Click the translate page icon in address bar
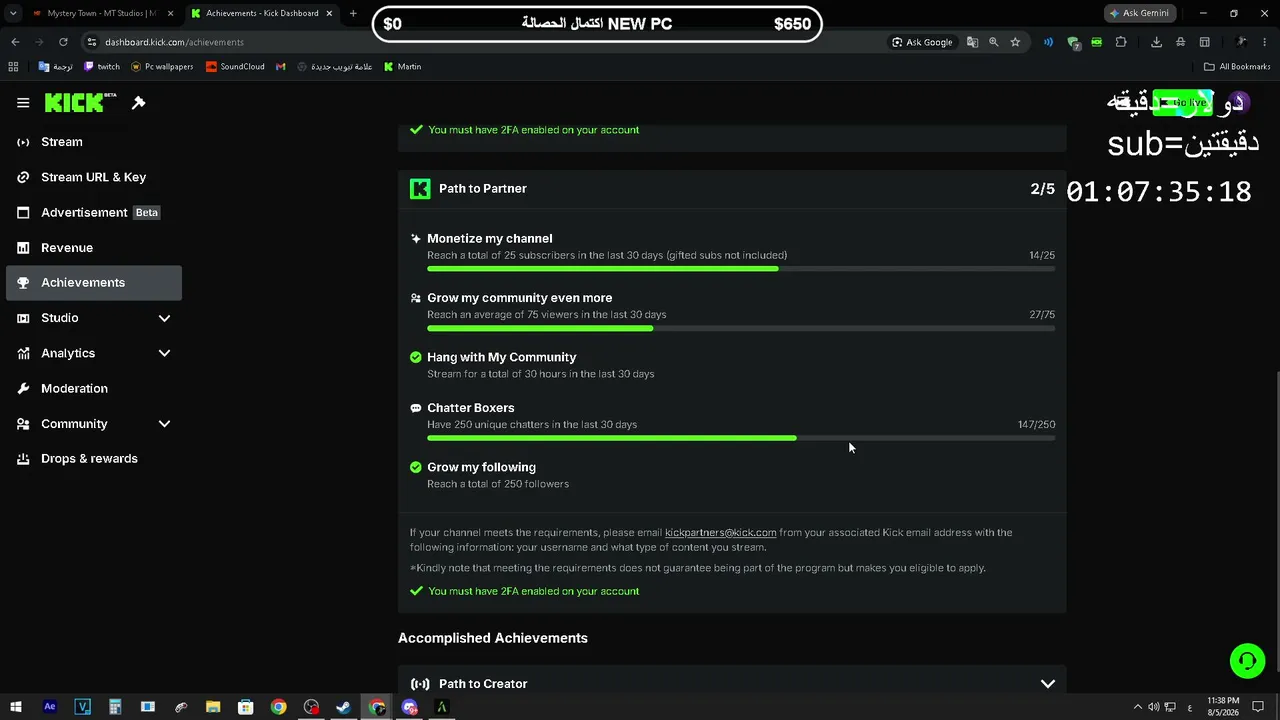Screen dimensions: 1280x720 [x=972, y=42]
